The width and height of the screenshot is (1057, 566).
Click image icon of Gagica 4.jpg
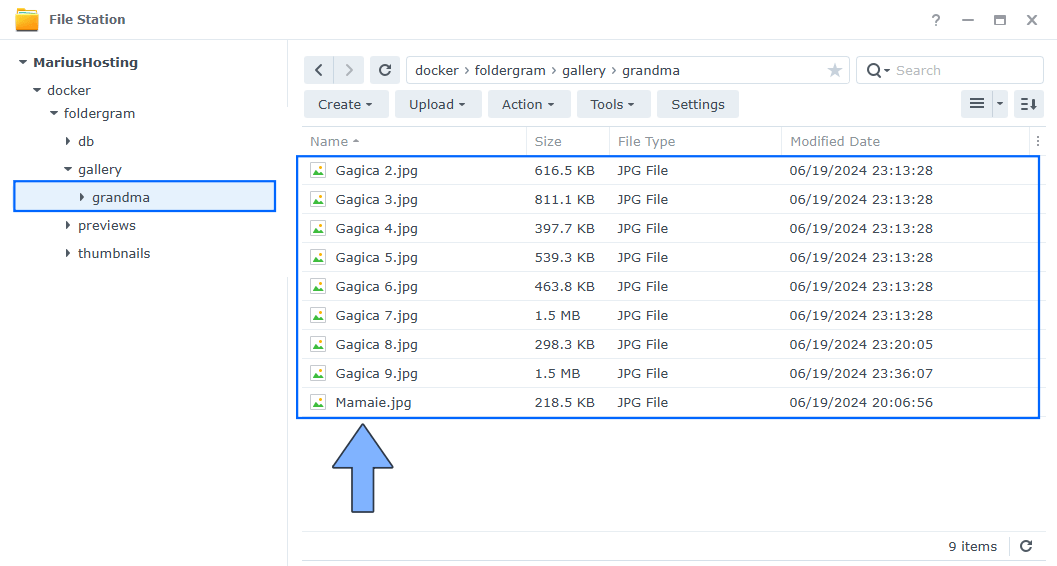click(x=318, y=228)
